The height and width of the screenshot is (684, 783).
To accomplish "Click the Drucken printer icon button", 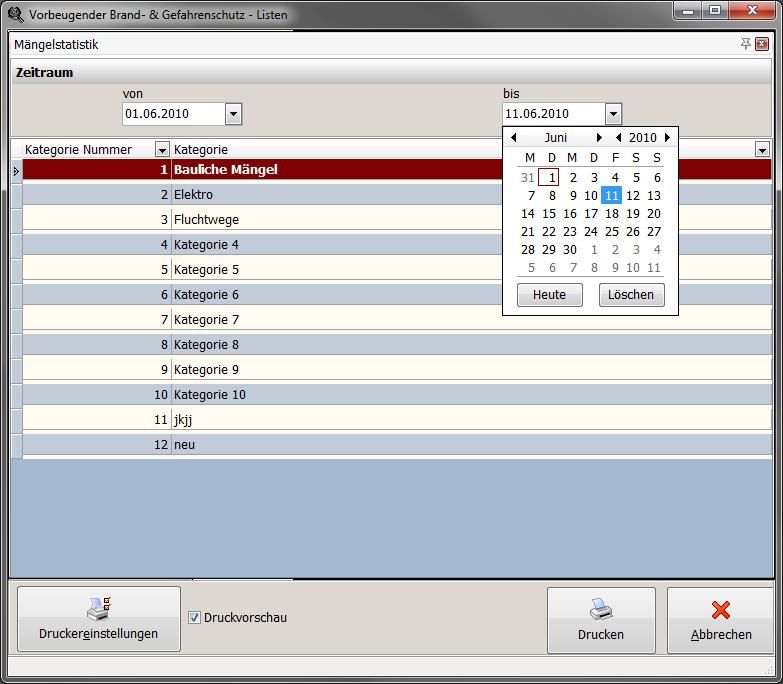I will tap(600, 619).
